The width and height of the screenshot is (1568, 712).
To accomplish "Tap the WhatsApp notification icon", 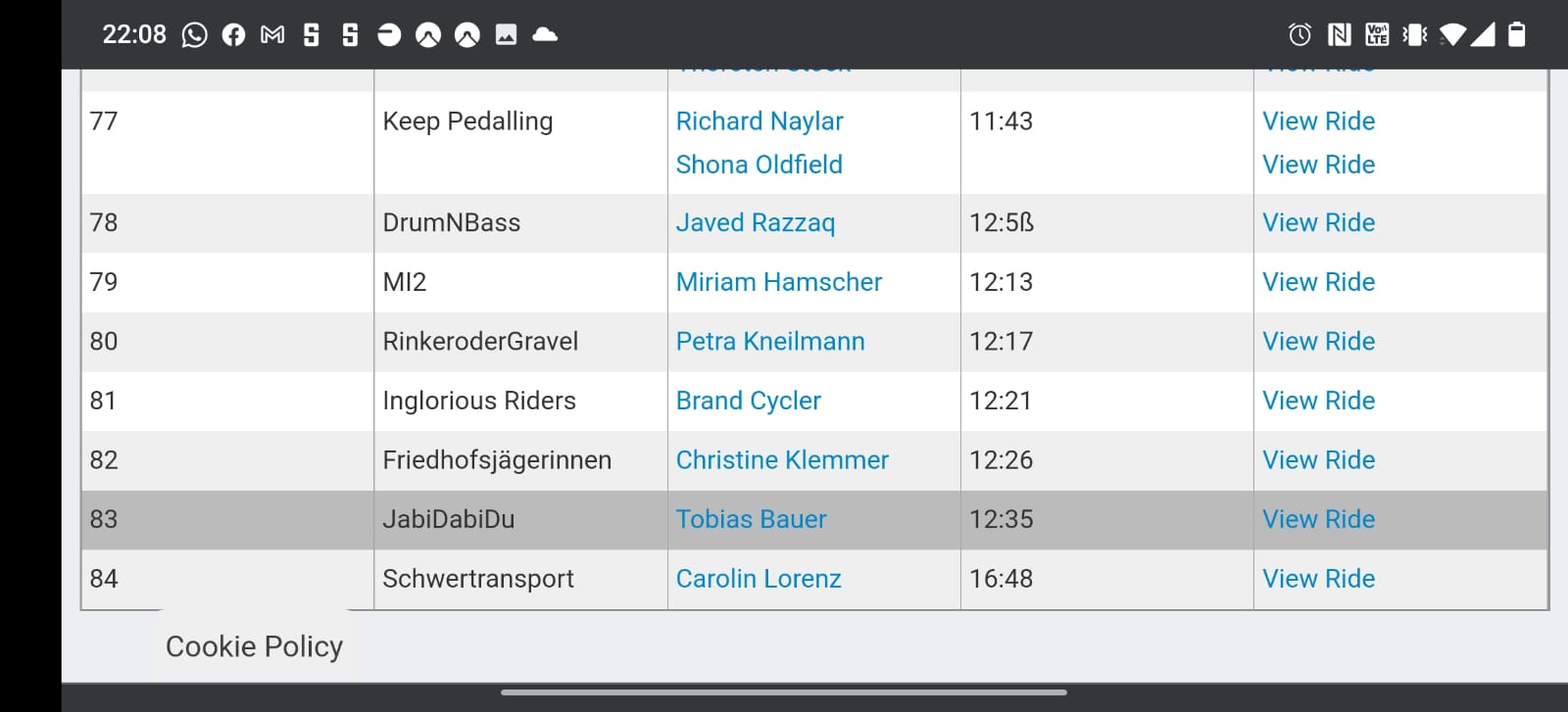I will 195,35.
